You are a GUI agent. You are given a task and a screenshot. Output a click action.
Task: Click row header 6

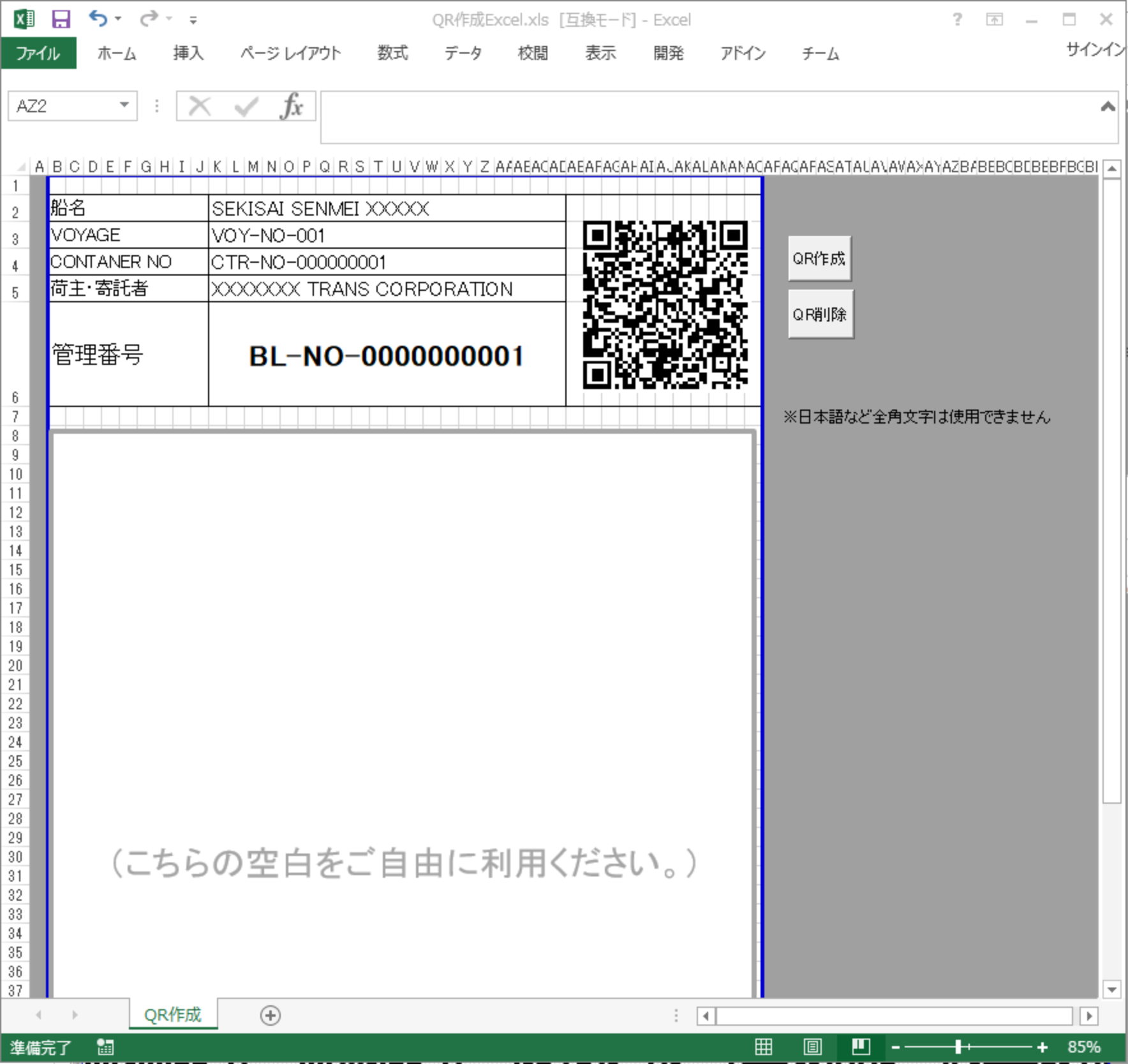point(15,355)
